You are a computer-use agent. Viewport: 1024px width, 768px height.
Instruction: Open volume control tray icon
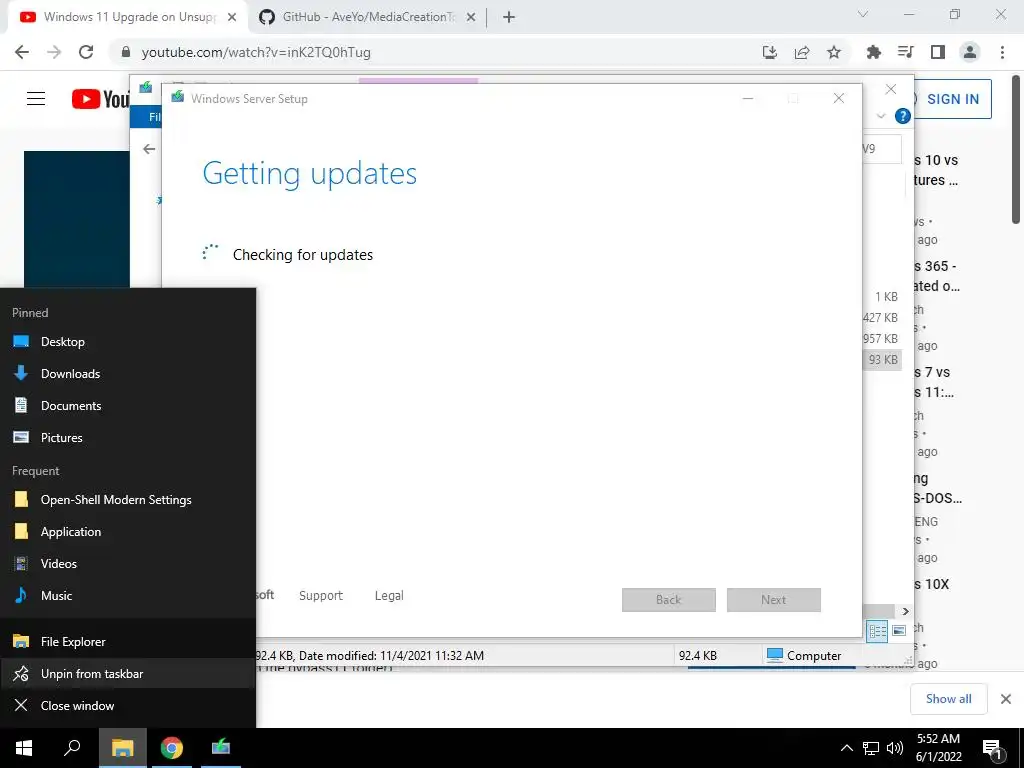coord(895,748)
